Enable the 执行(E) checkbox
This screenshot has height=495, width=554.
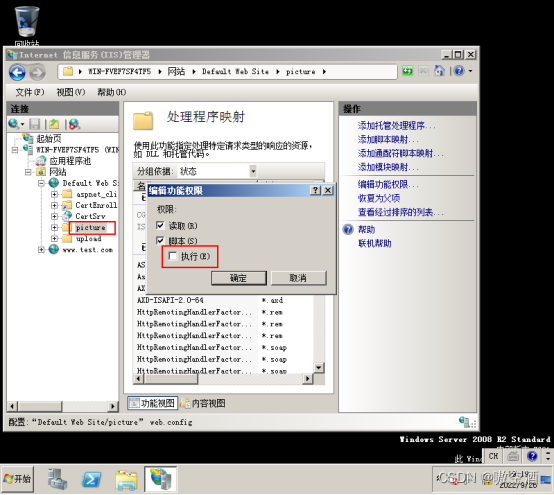click(x=173, y=256)
